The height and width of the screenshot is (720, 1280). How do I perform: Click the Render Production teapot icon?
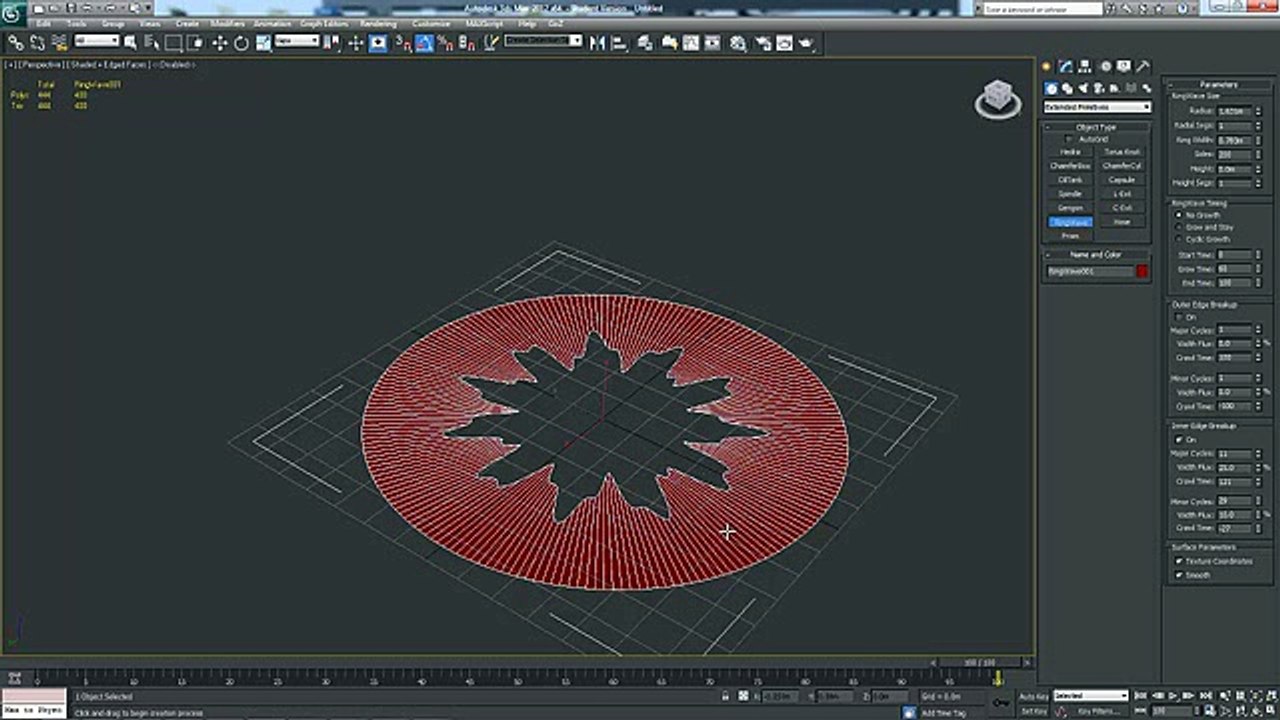tap(806, 43)
